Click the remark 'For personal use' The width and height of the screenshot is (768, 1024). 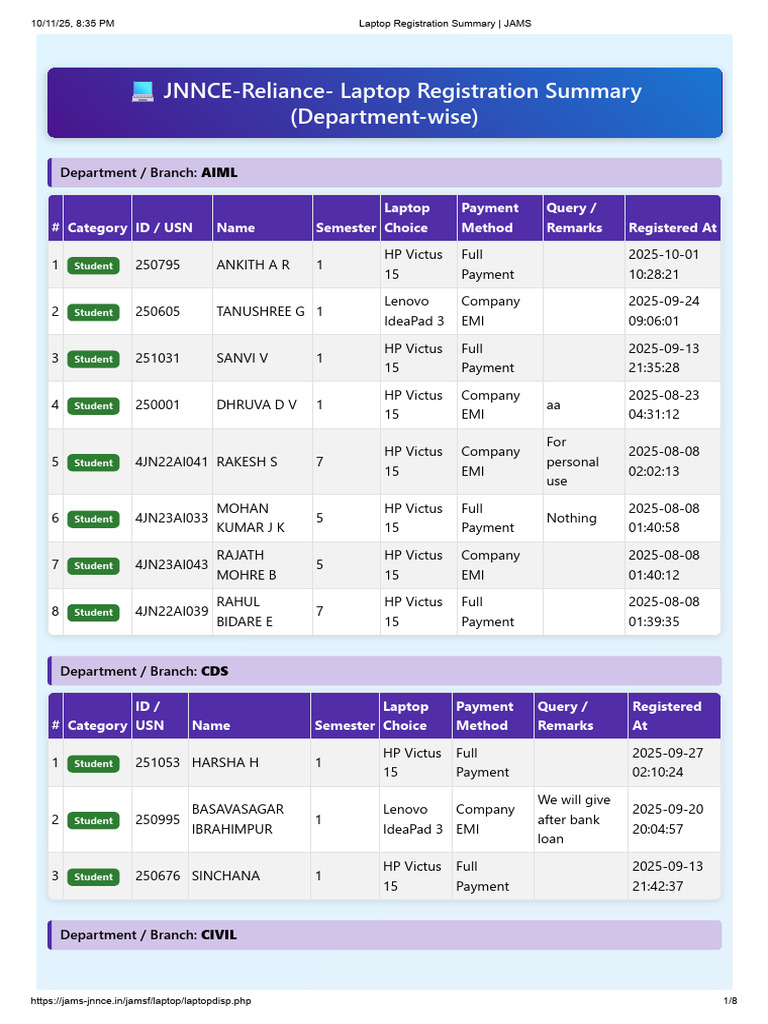point(573,462)
